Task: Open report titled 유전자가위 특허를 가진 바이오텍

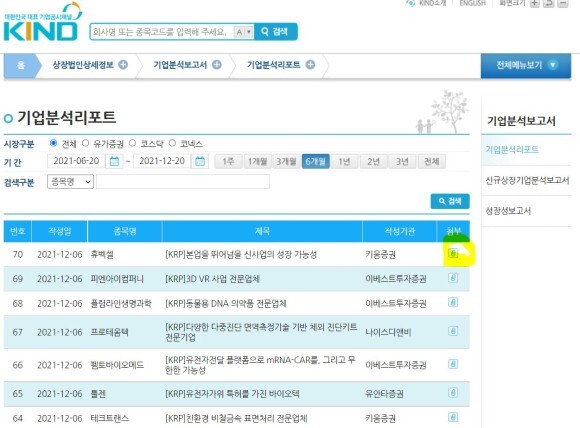Action: point(232,394)
